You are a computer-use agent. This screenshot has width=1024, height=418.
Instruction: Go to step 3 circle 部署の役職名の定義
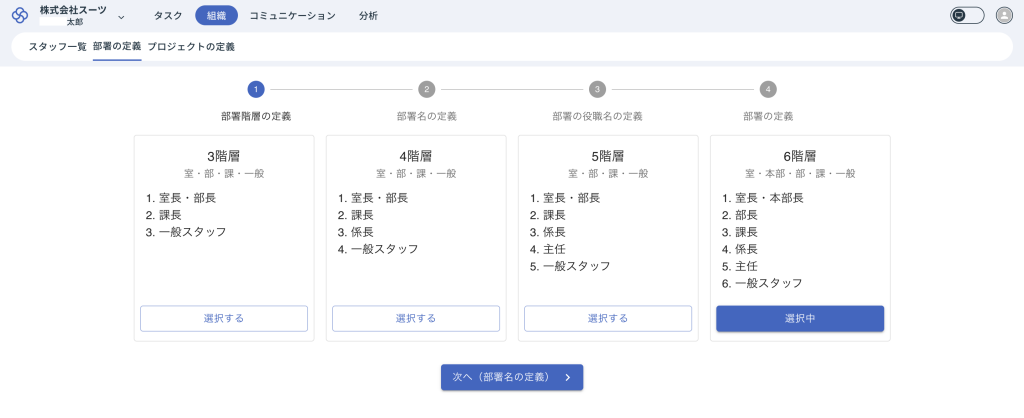(x=597, y=89)
